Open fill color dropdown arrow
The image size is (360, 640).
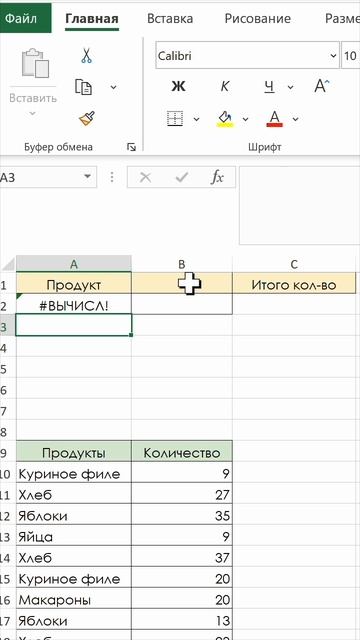(245, 119)
